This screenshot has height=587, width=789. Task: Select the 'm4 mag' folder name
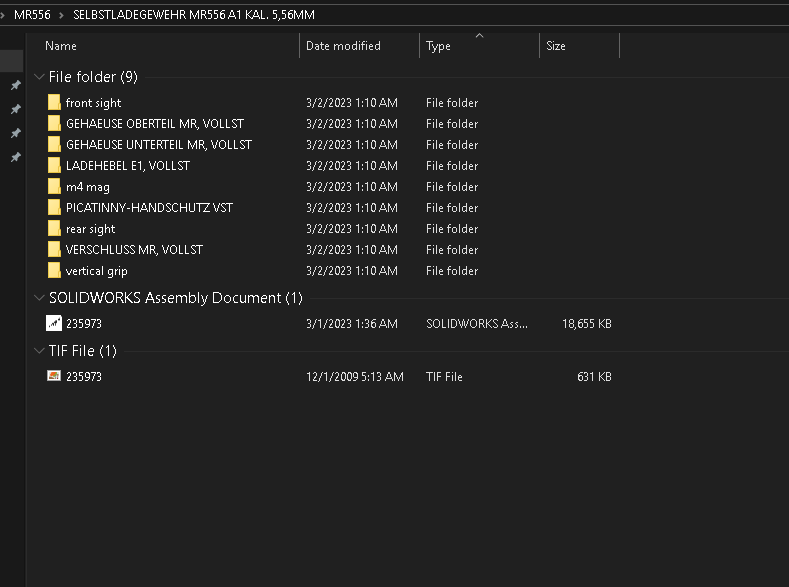click(88, 187)
